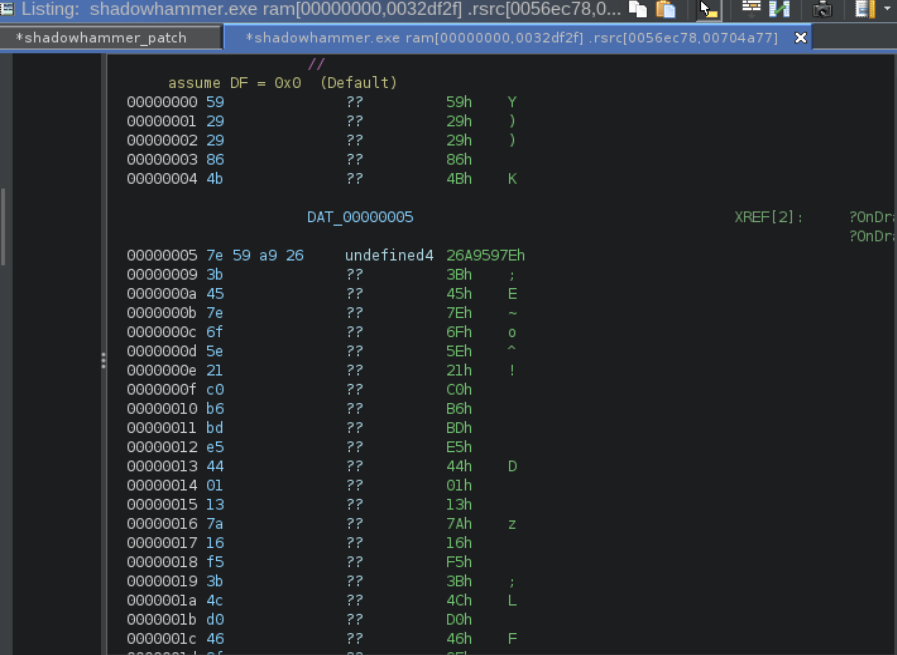Switch to the *shadowhammer_patch tab

click(x=101, y=38)
